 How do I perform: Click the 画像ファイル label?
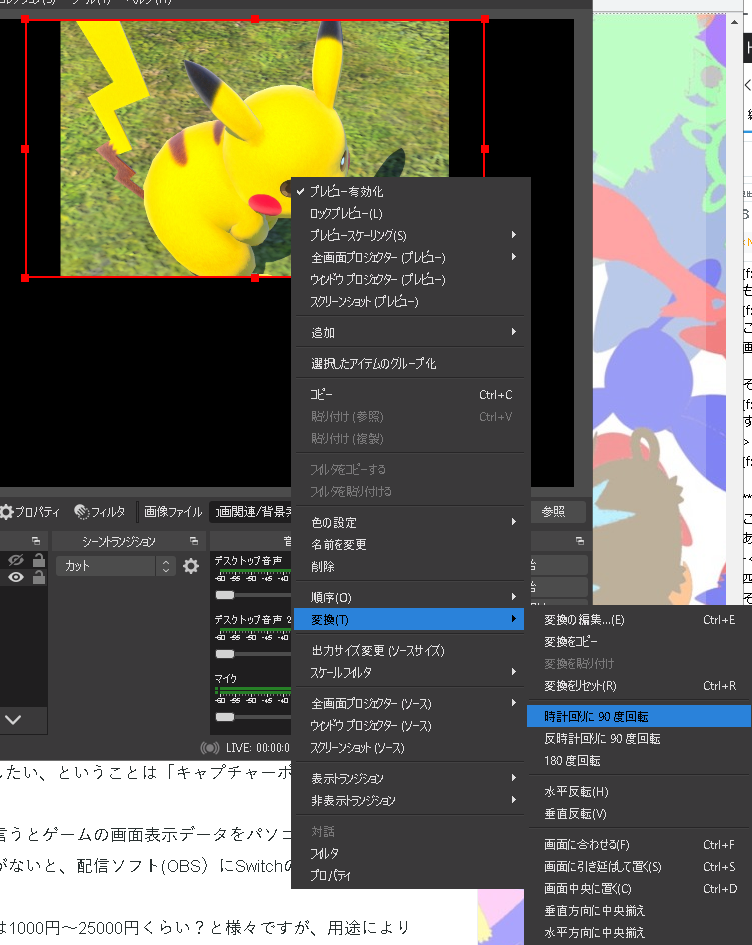[173, 512]
